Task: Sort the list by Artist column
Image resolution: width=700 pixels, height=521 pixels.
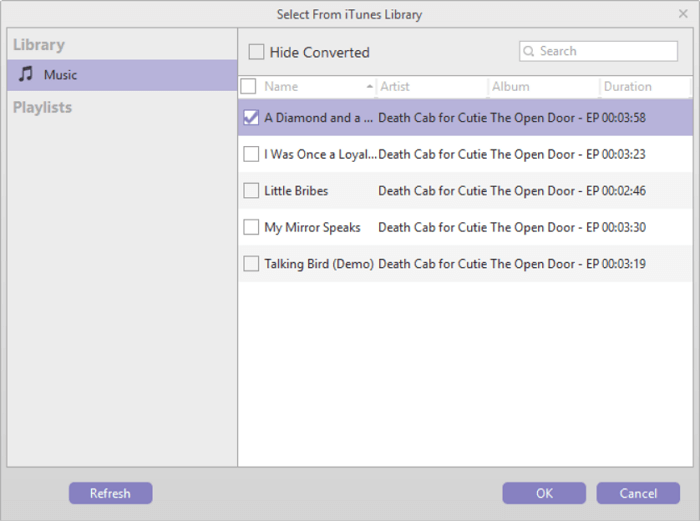Action: (x=432, y=87)
